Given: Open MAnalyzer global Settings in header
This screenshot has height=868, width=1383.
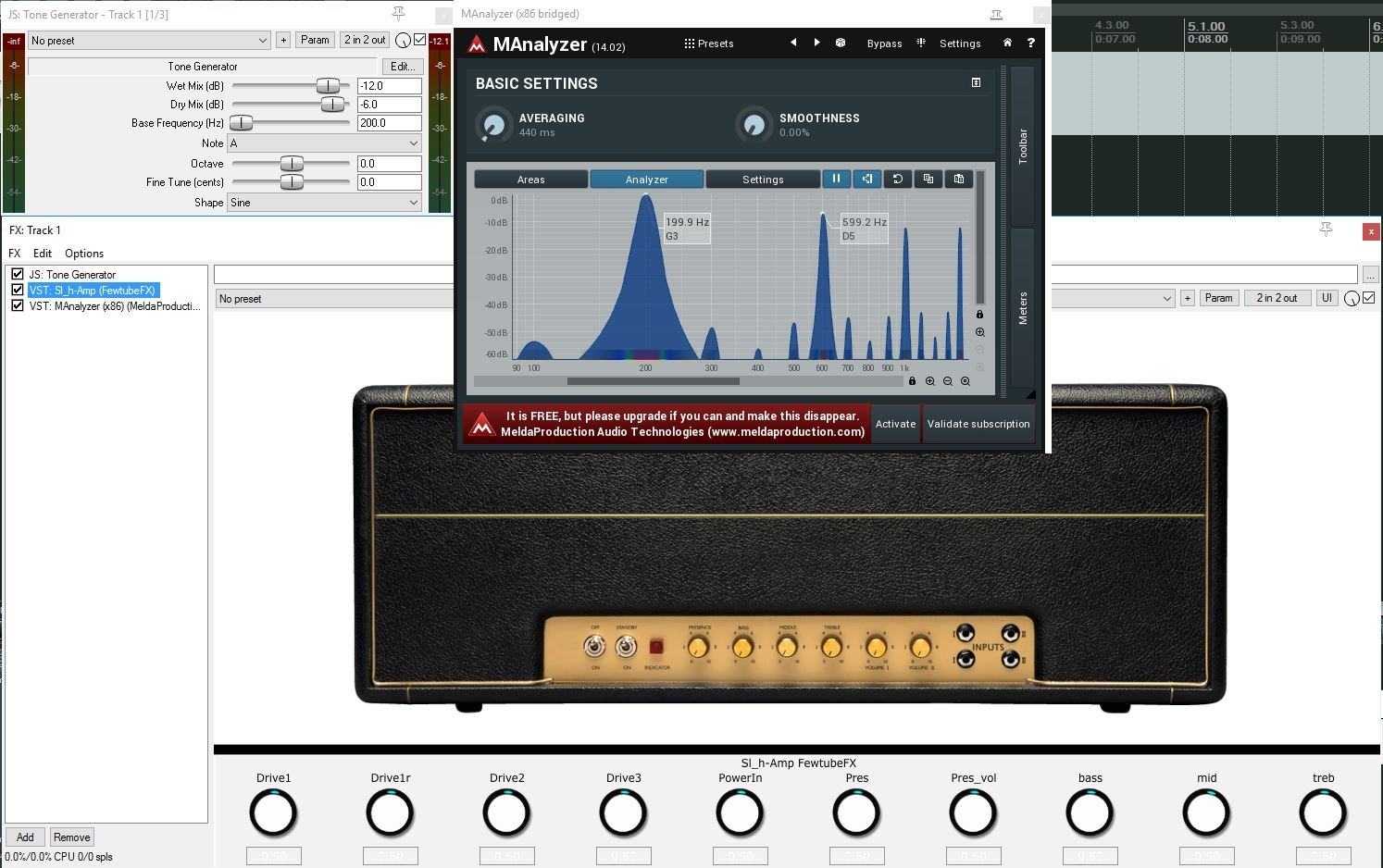Looking at the screenshot, I should point(960,43).
